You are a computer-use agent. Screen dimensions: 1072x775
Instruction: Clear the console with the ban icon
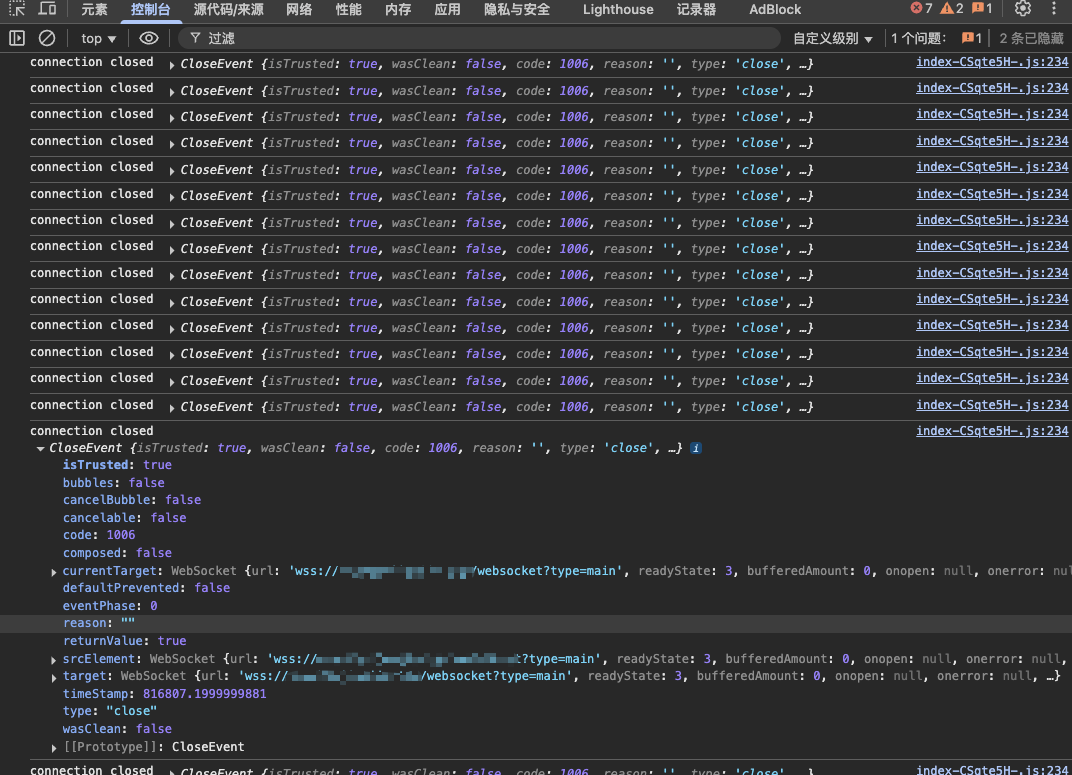tap(46, 38)
